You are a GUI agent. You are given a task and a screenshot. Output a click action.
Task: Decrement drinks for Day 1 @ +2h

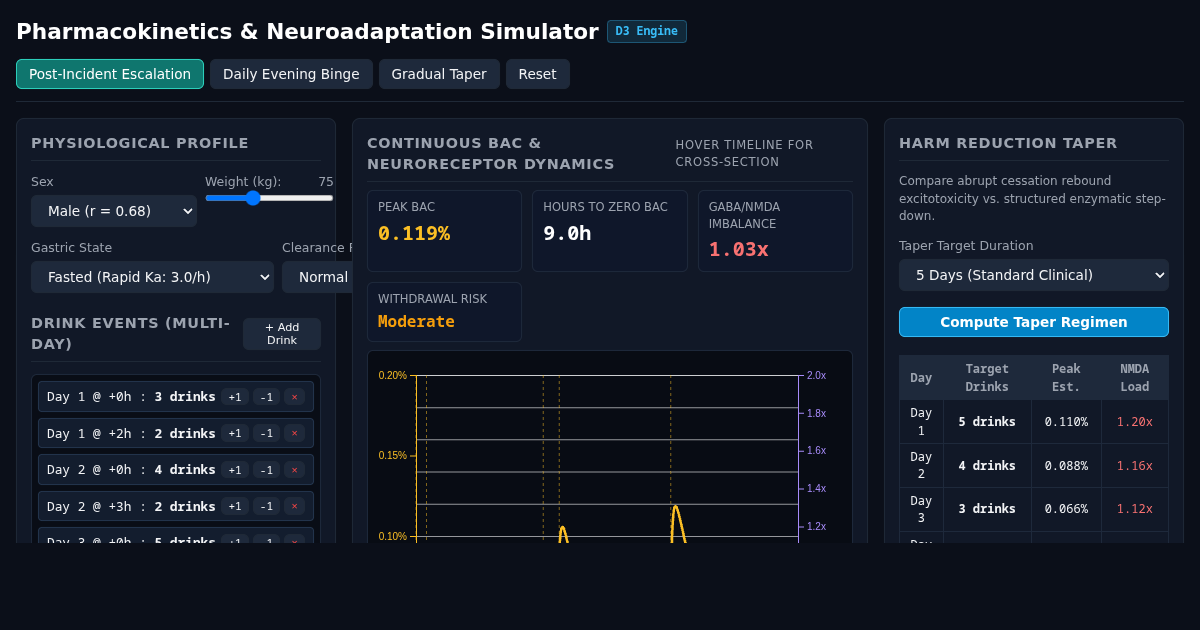click(266, 433)
